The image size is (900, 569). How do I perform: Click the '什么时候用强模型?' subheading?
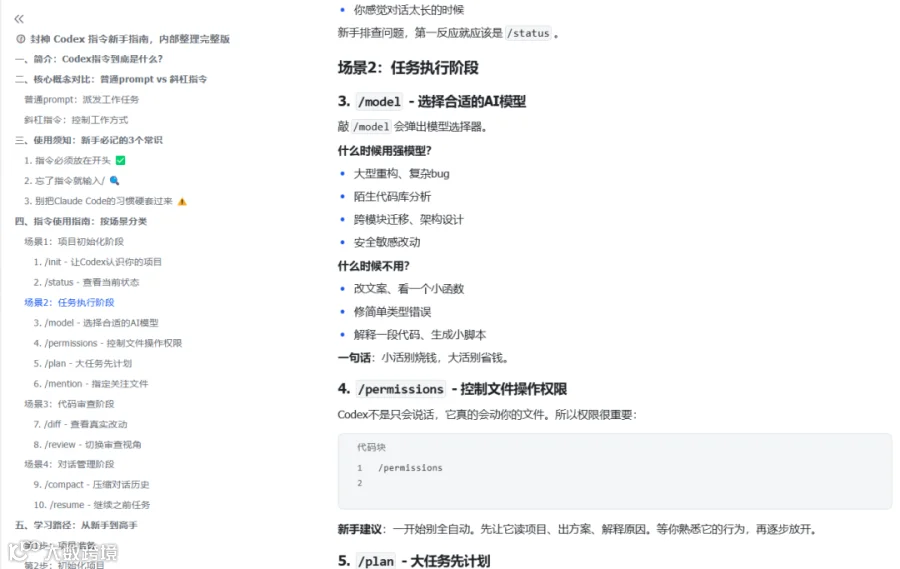385,151
